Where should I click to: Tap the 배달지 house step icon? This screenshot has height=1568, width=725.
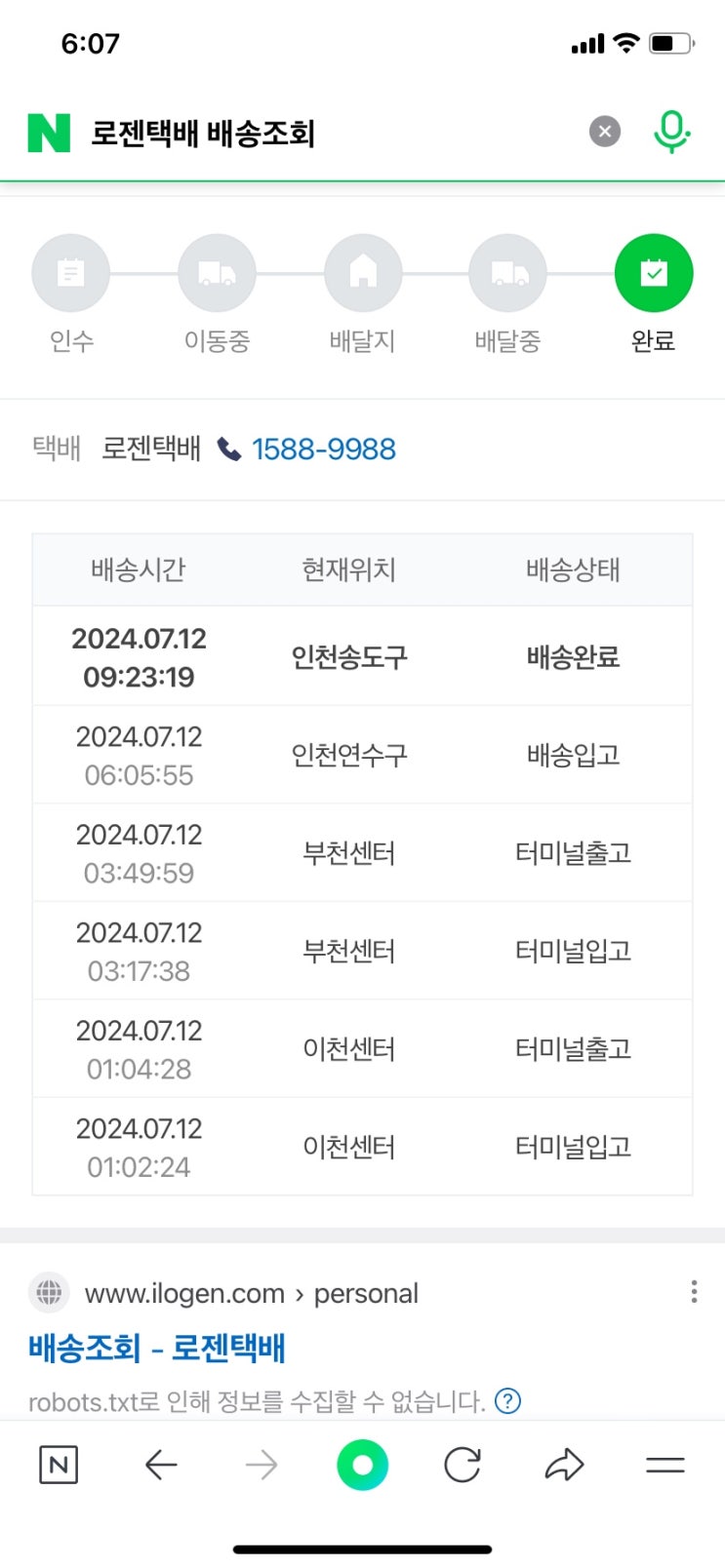tap(363, 274)
